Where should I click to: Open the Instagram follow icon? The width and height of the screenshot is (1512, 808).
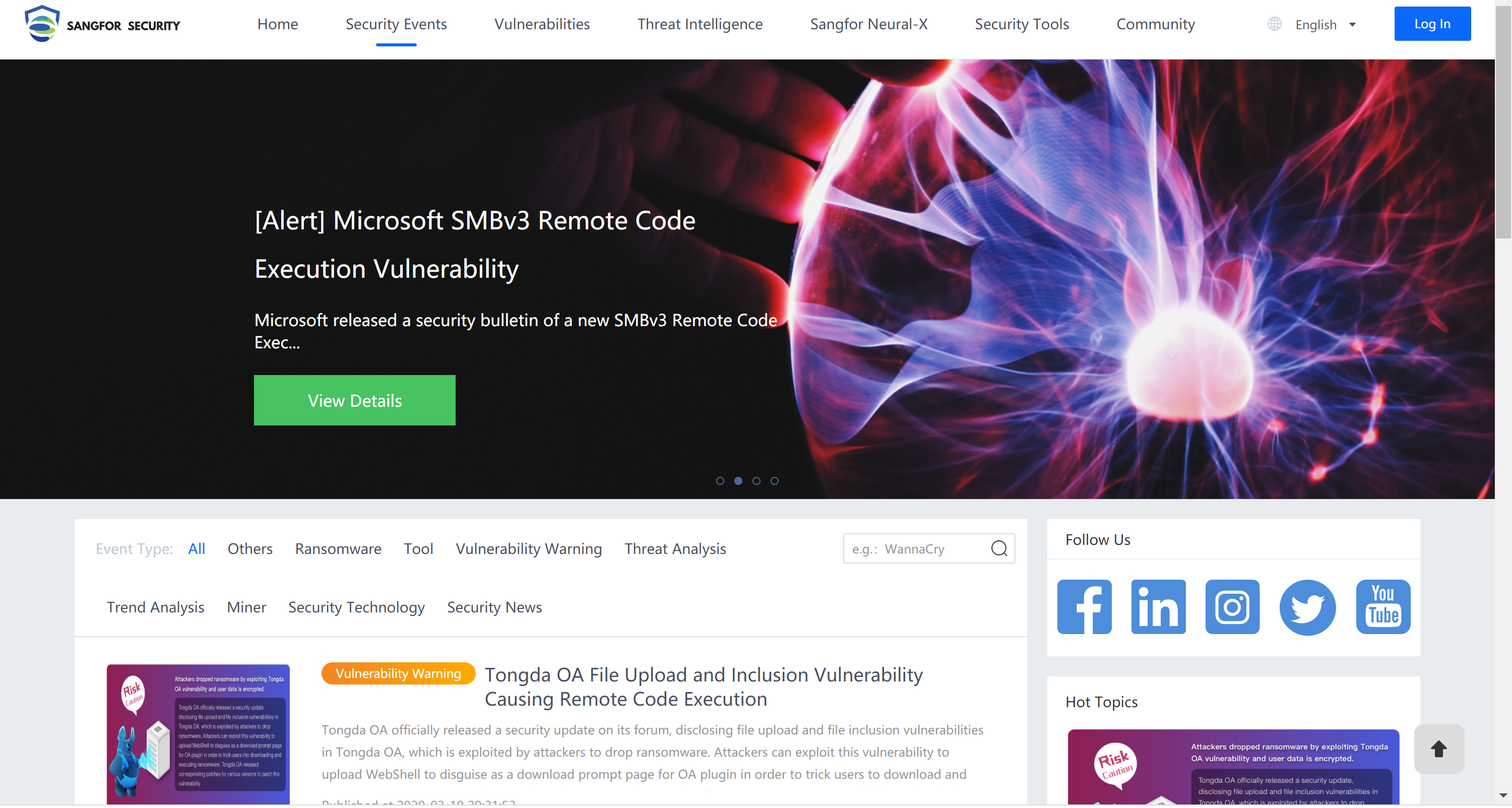pyautogui.click(x=1232, y=606)
